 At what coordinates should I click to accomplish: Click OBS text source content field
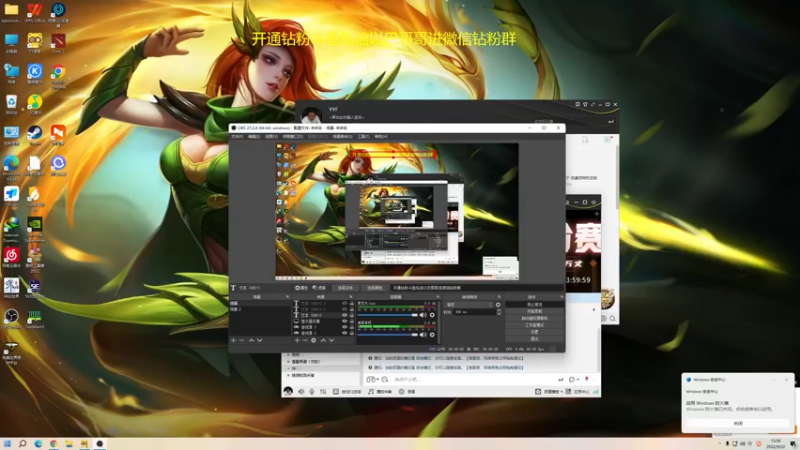click(477, 288)
